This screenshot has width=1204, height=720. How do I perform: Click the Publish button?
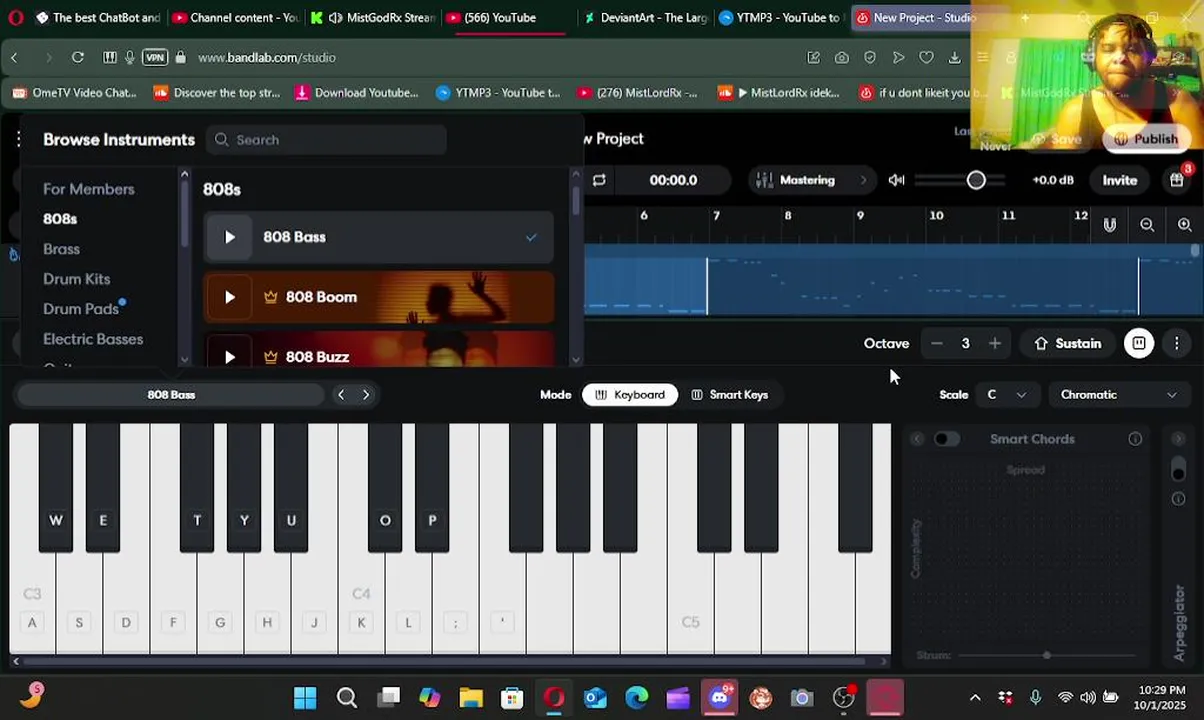1146,139
